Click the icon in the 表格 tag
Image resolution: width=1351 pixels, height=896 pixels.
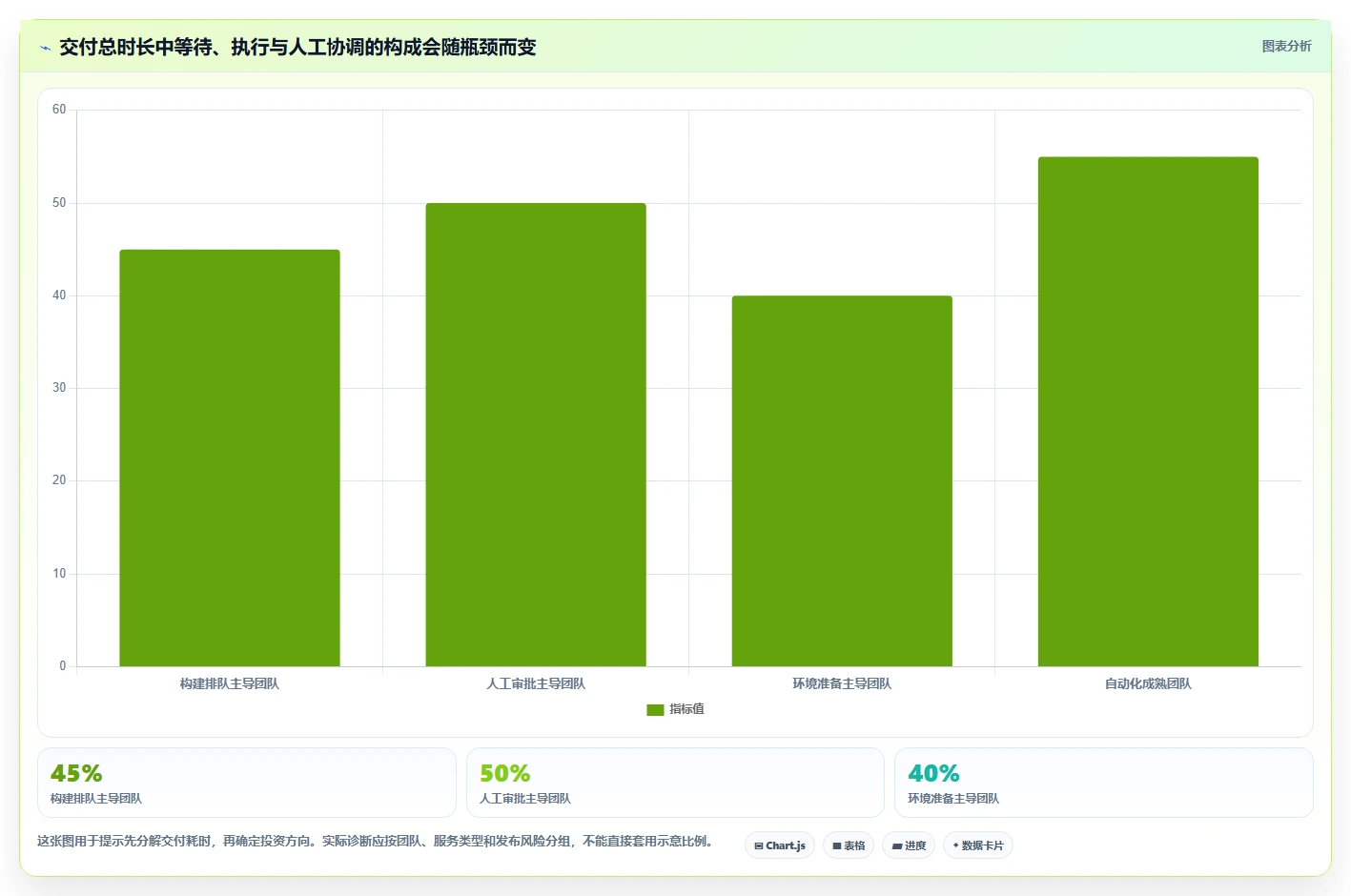point(837,846)
